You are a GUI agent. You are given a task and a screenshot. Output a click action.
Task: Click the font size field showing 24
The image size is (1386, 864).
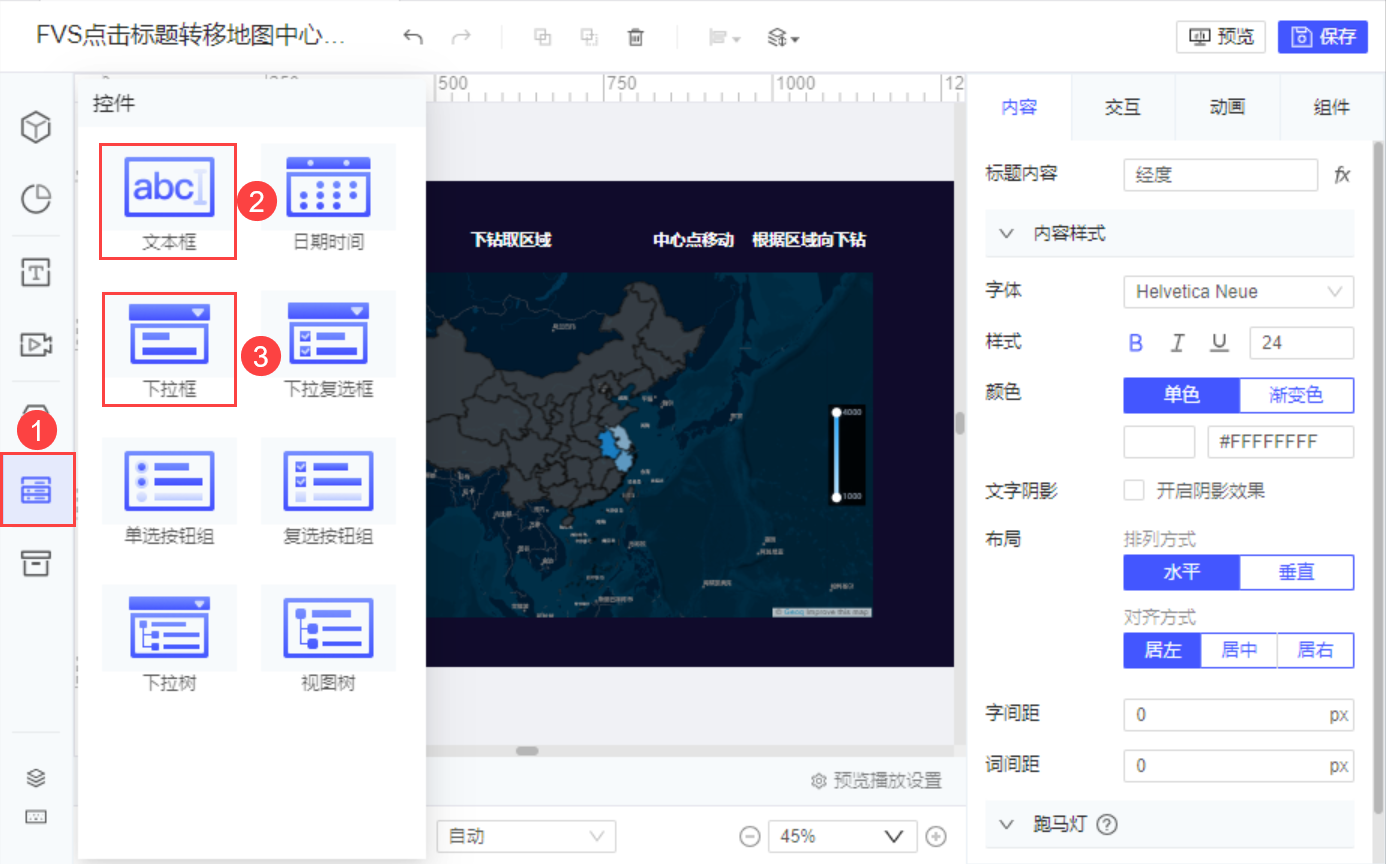[x=1302, y=343]
